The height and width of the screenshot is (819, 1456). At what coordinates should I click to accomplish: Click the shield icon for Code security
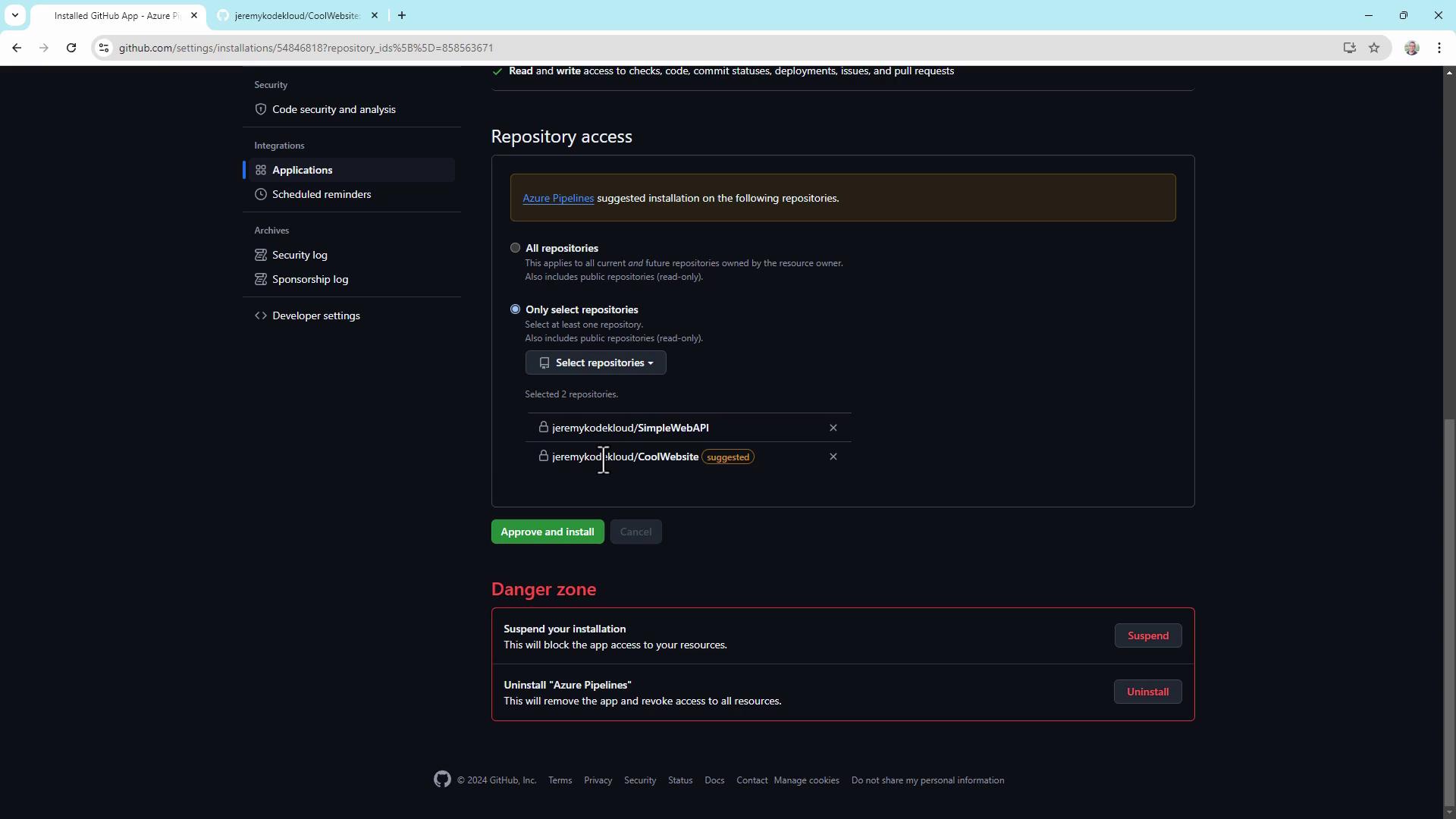(261, 109)
